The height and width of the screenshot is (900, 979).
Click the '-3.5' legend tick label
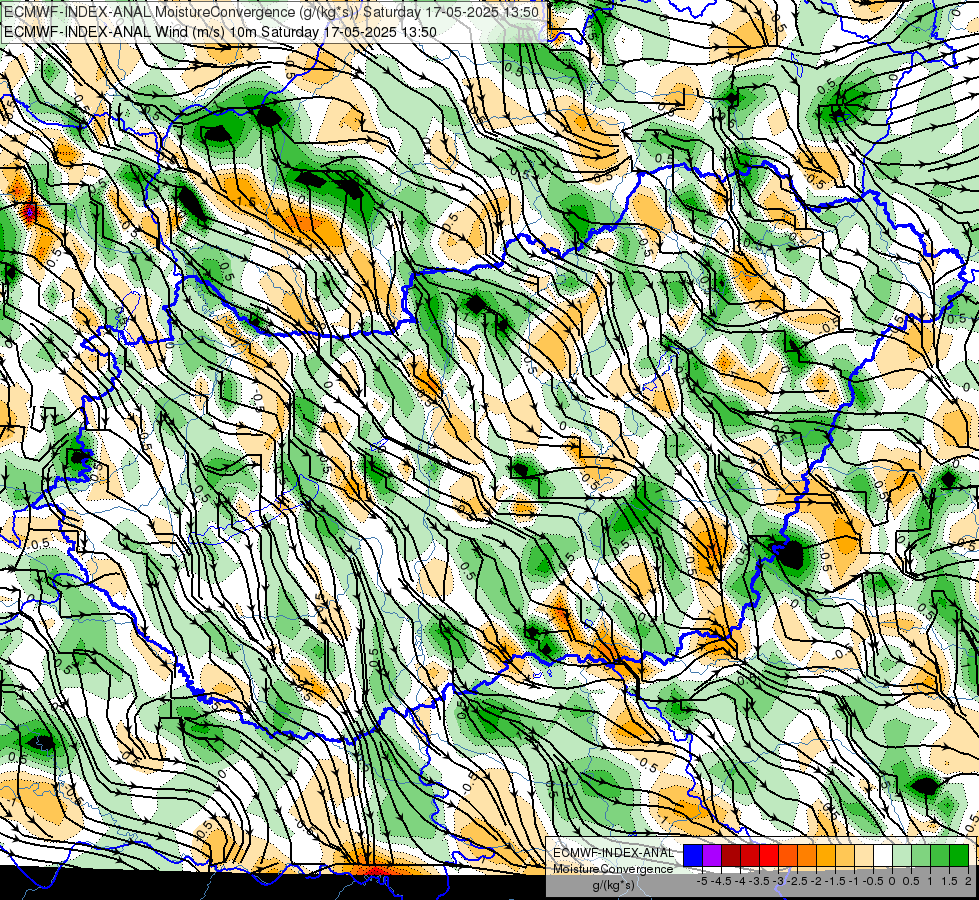coord(759,881)
